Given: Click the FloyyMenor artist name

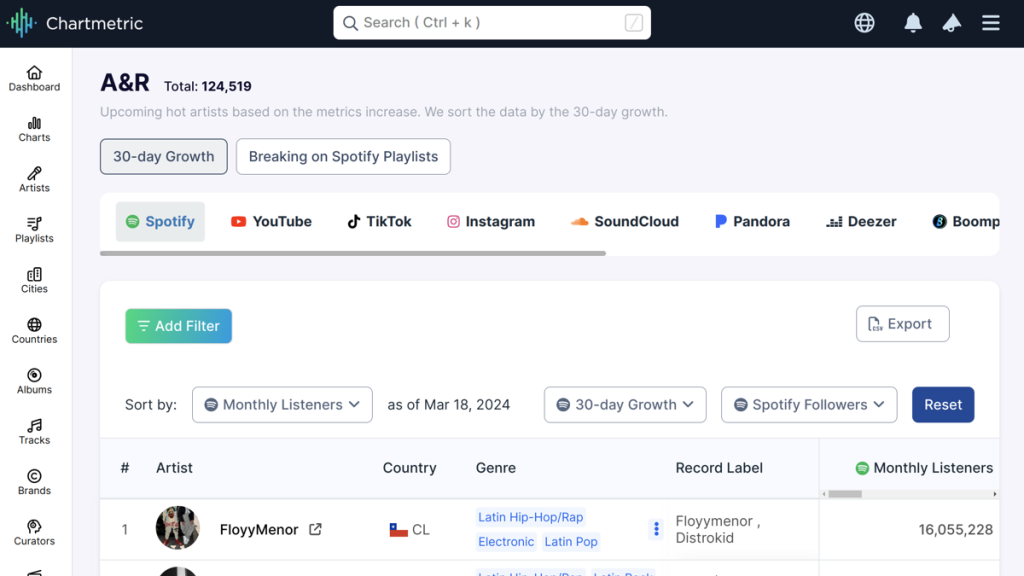Looking at the screenshot, I should 259,530.
